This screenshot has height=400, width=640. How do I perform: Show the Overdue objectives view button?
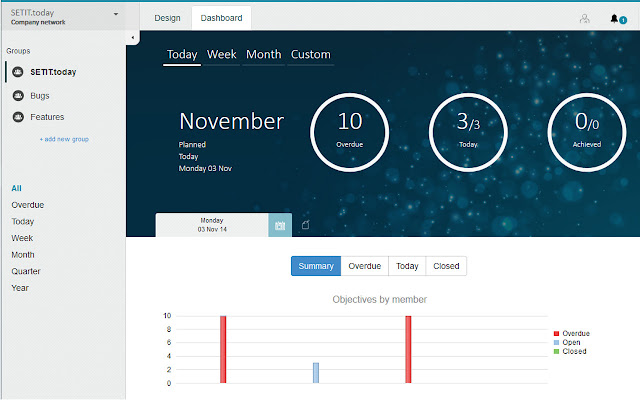pyautogui.click(x=364, y=266)
